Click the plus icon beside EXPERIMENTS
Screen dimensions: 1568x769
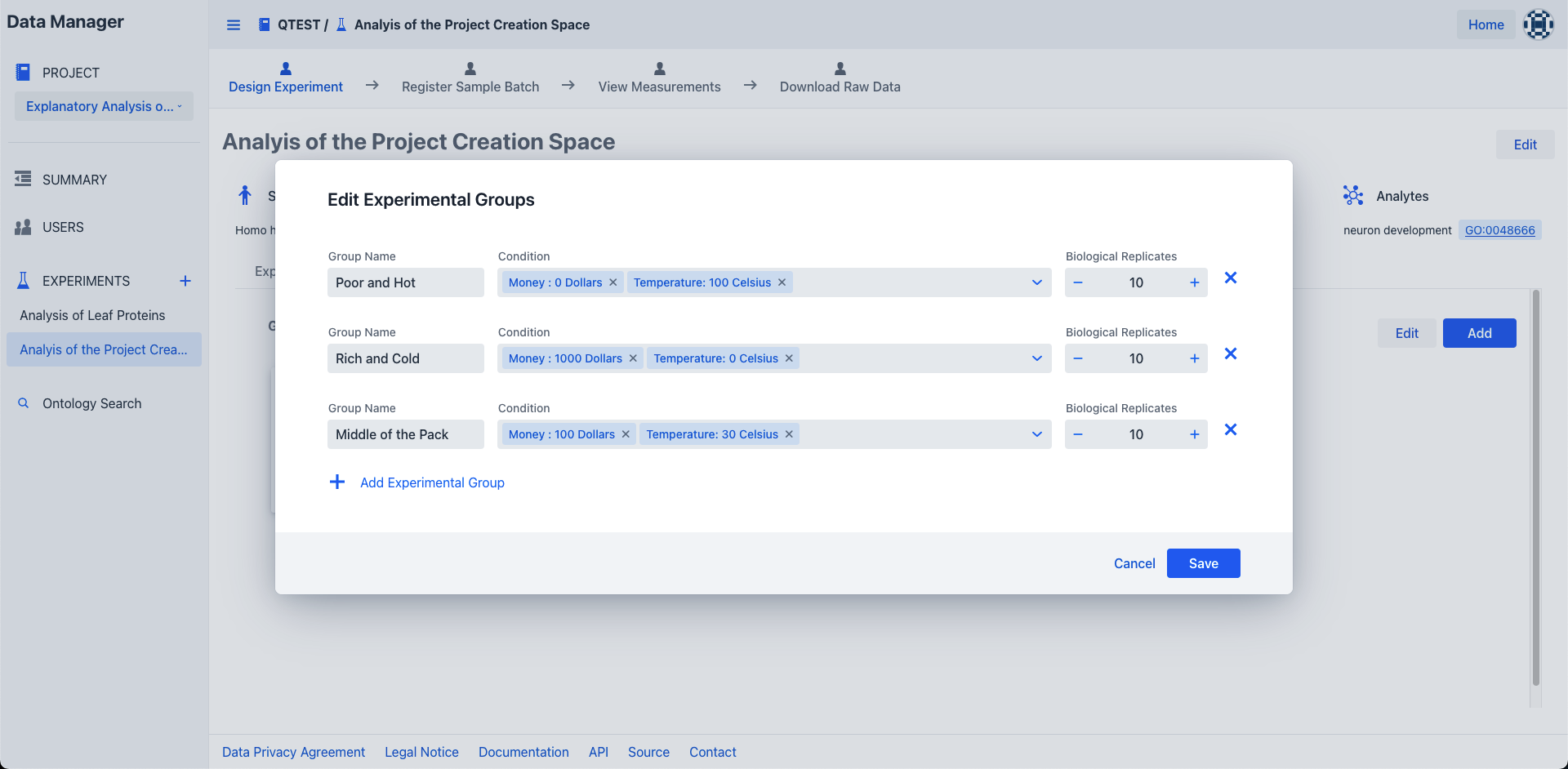(x=185, y=281)
